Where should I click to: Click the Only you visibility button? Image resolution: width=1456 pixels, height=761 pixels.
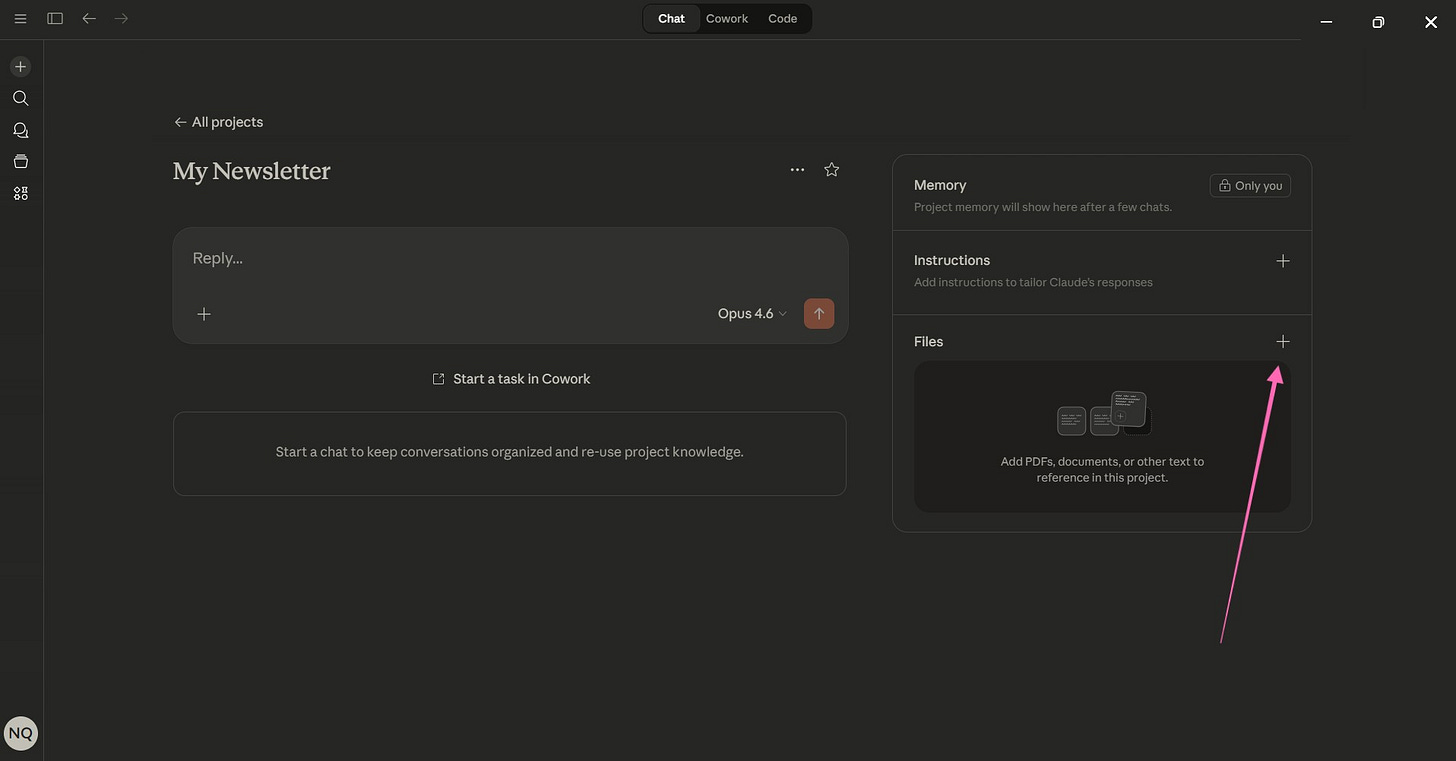[1250, 186]
